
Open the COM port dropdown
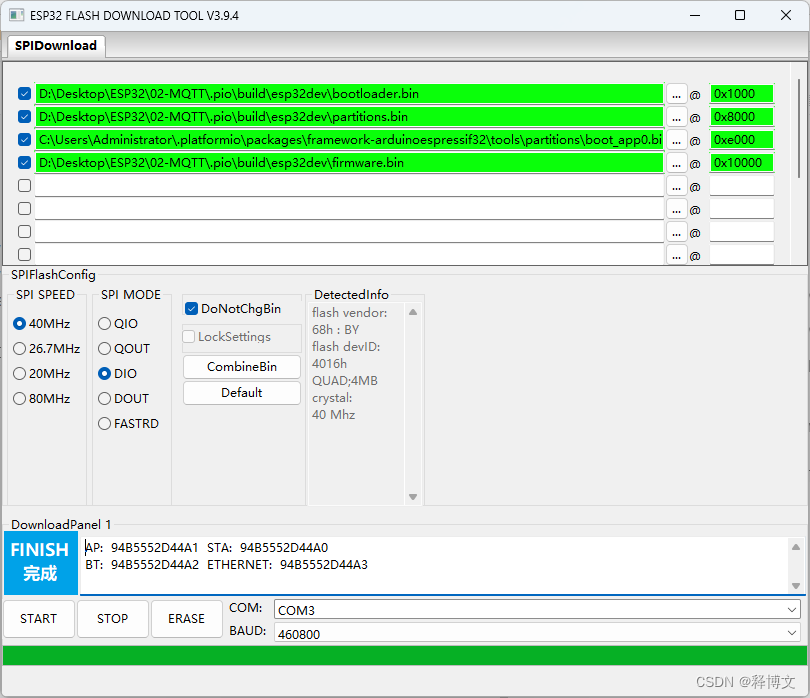[x=795, y=609]
